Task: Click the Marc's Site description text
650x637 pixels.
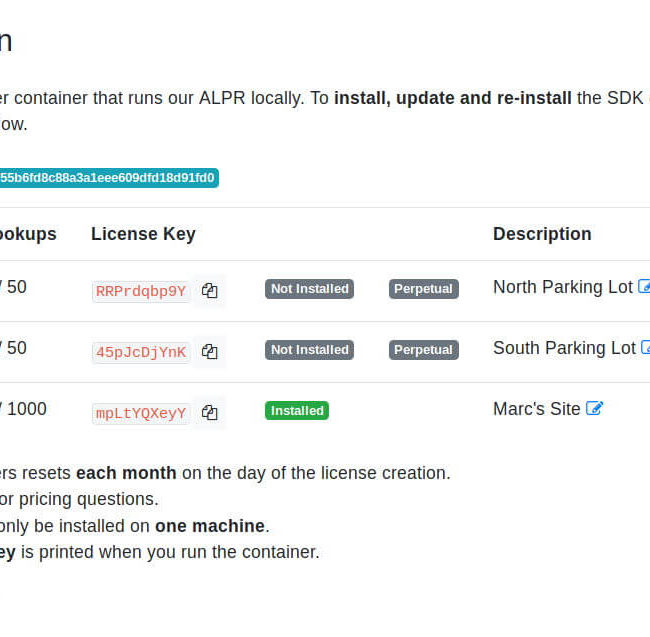Action: pos(536,409)
